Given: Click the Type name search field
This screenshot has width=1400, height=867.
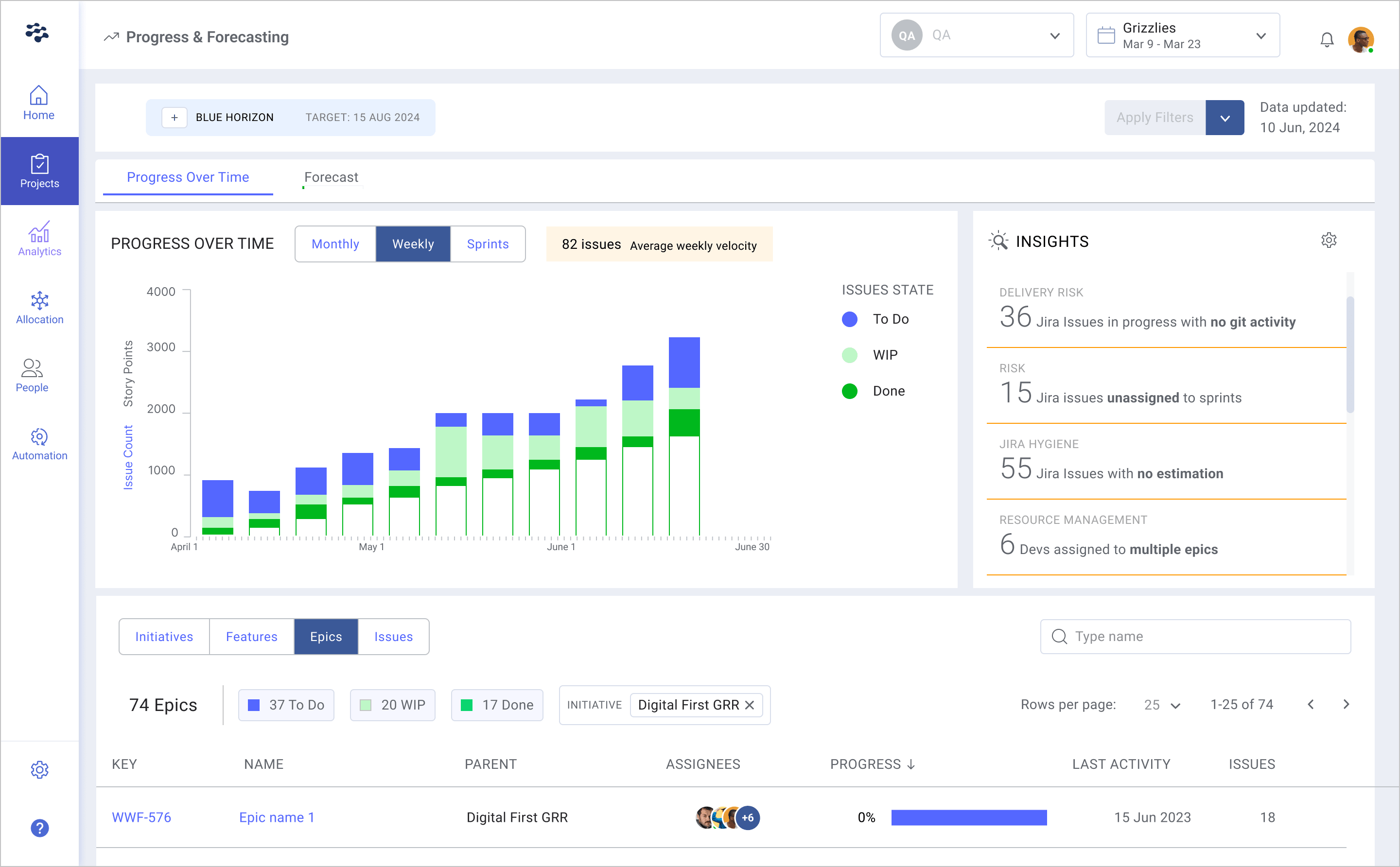Looking at the screenshot, I should click(1195, 637).
